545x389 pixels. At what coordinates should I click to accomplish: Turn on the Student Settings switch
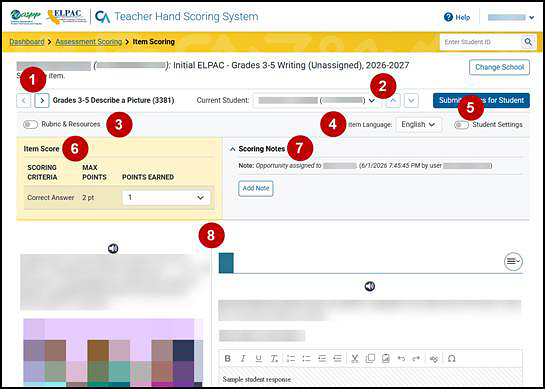462,125
